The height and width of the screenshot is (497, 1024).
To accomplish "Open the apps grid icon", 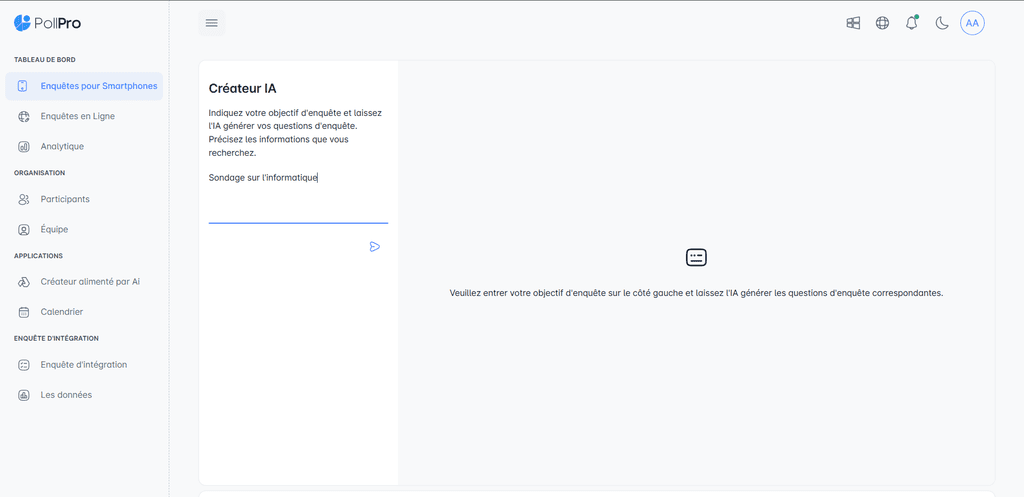I will 853,23.
